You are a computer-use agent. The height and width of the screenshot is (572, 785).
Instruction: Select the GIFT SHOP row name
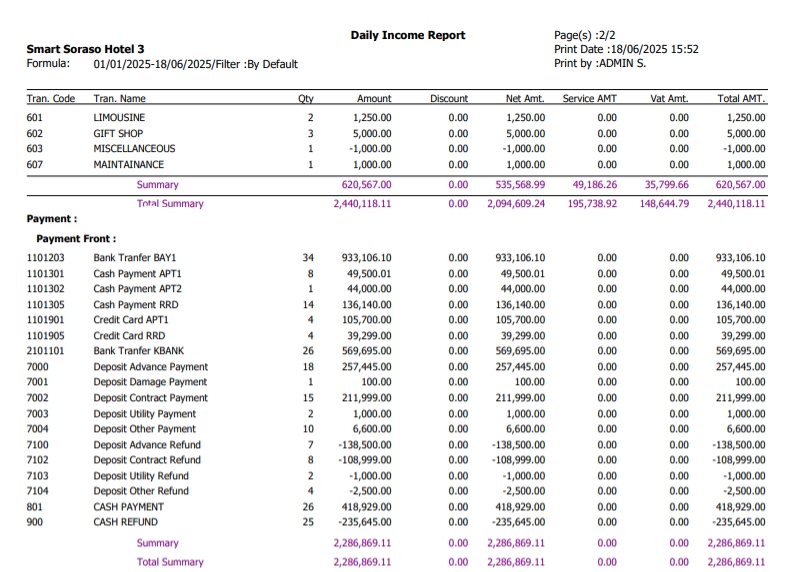tap(118, 133)
